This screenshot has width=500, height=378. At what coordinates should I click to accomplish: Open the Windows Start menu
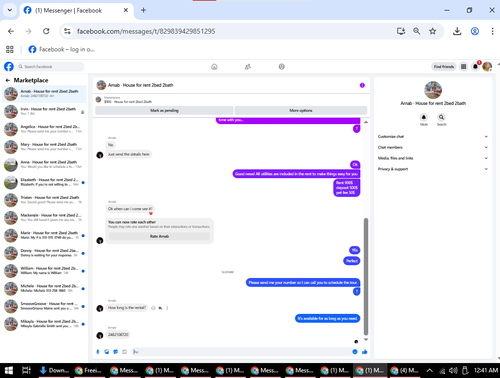(9, 370)
